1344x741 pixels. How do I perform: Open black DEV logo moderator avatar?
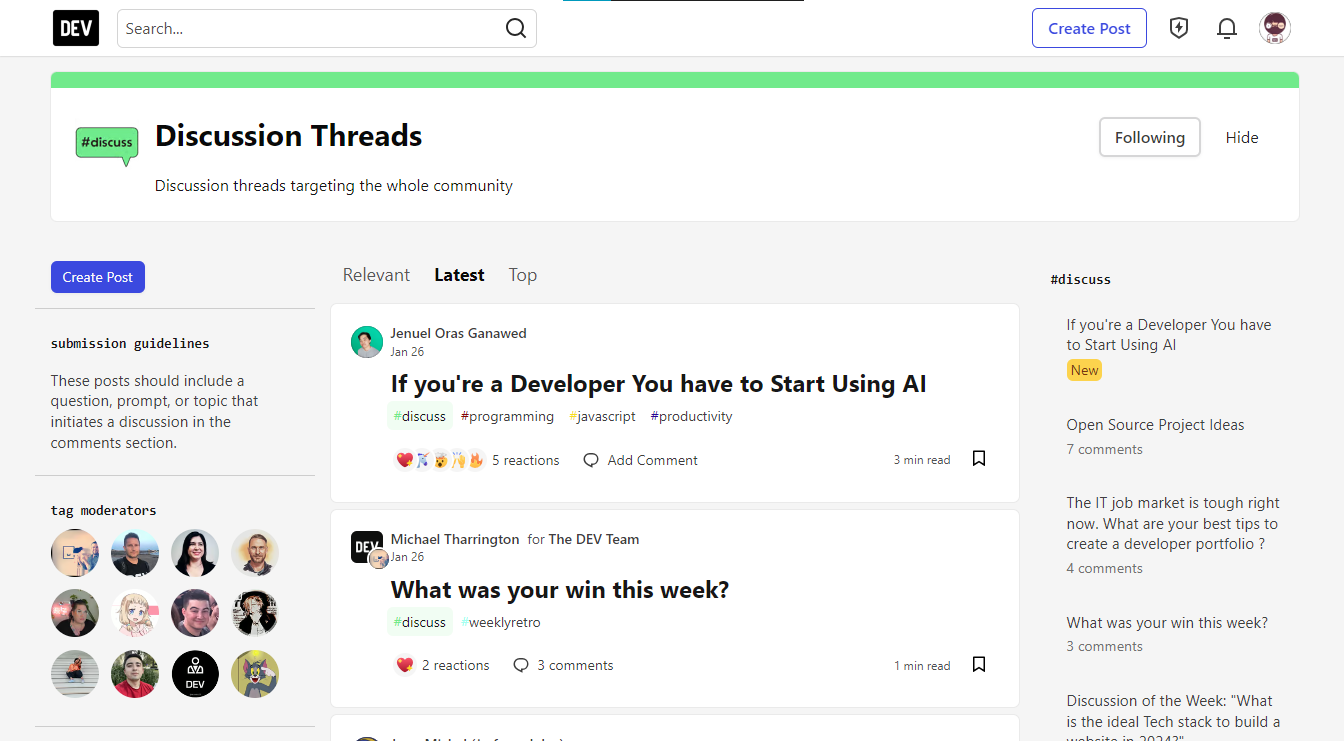[x=195, y=673]
